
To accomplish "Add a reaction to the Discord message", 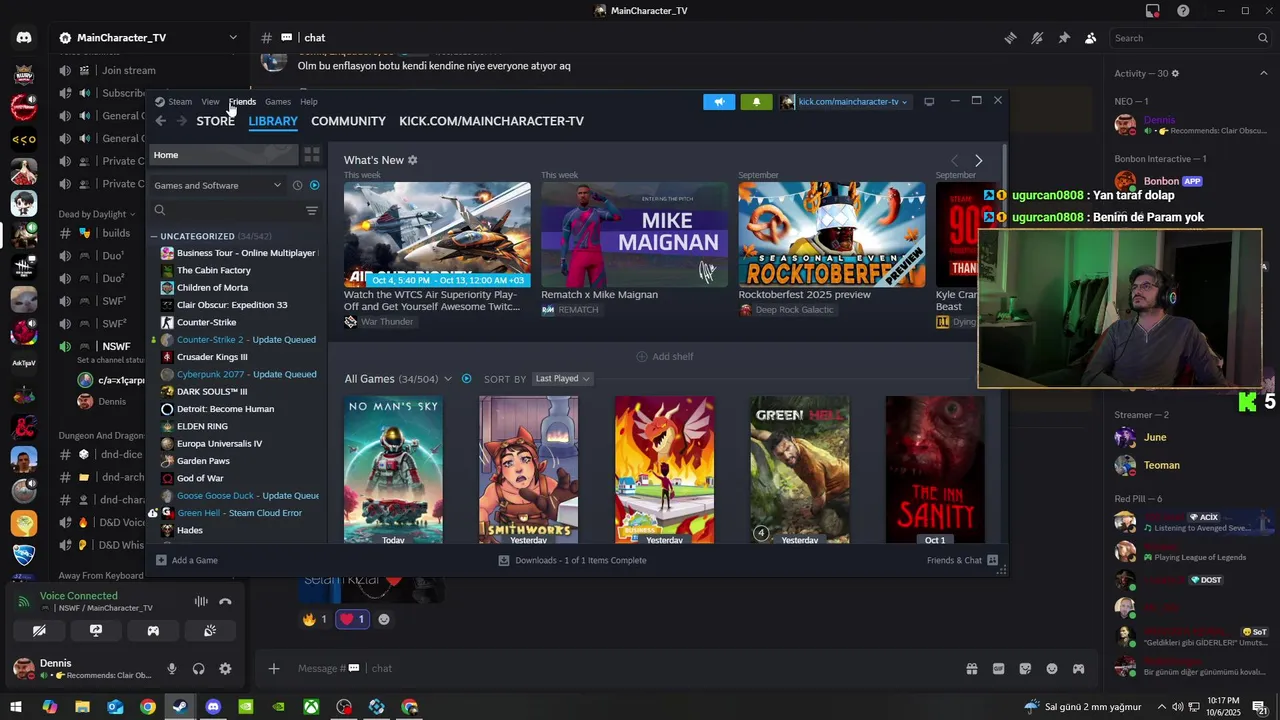I will [x=383, y=619].
